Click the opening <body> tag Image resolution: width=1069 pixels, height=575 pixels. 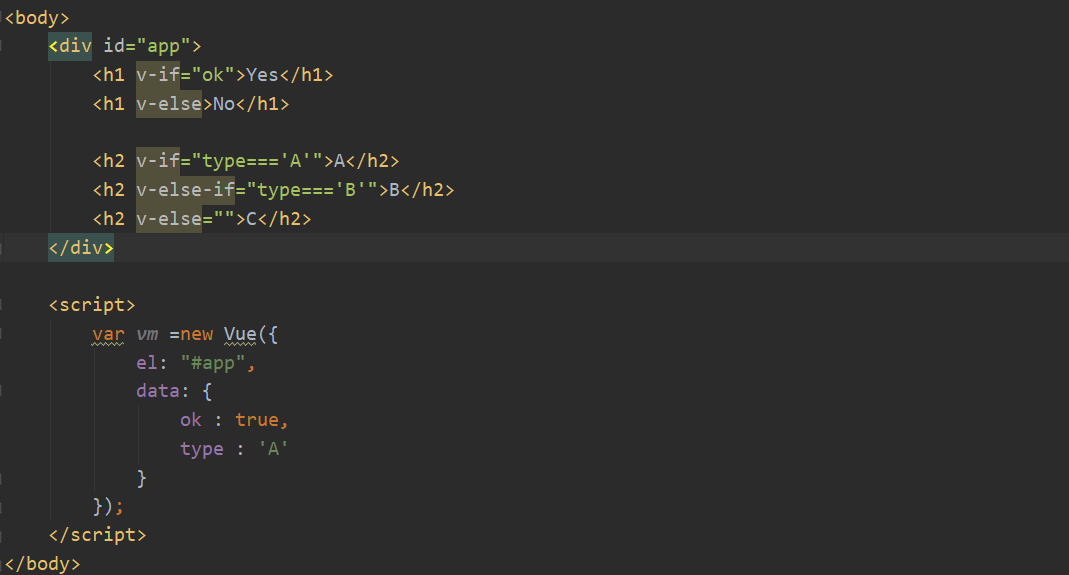[37, 18]
